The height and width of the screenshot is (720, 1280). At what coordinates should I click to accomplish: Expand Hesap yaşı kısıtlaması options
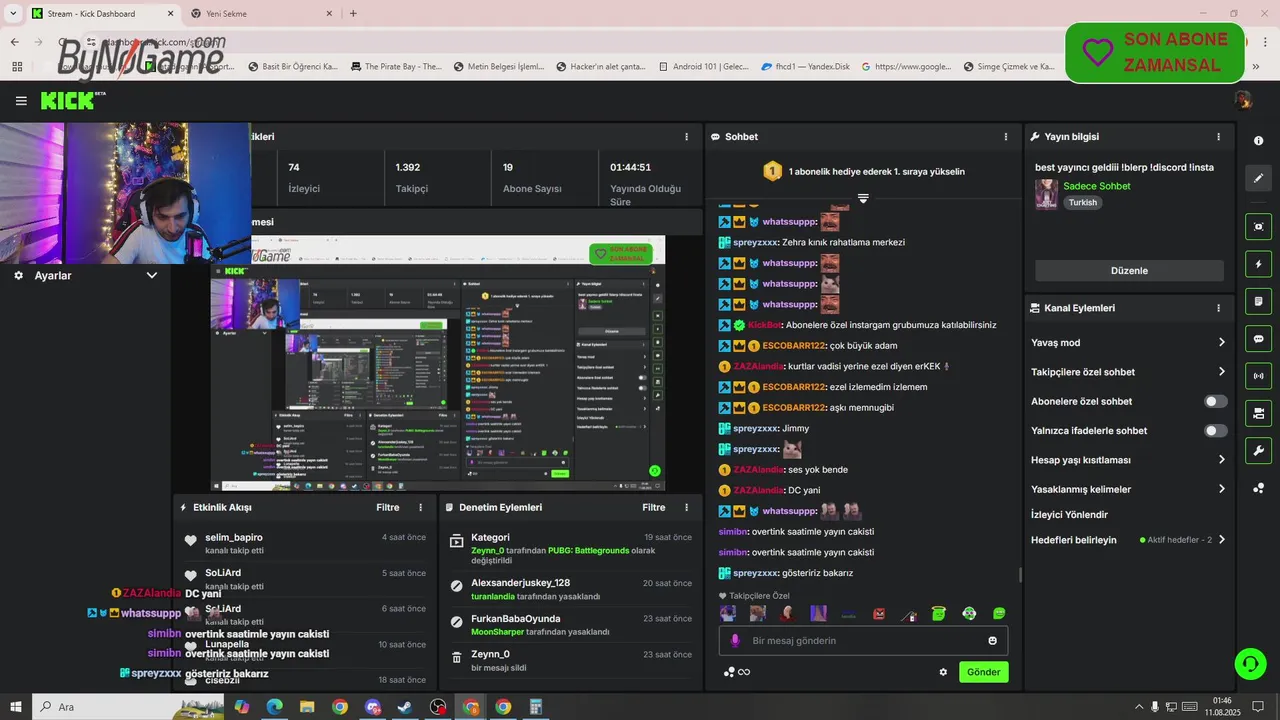click(1221, 460)
